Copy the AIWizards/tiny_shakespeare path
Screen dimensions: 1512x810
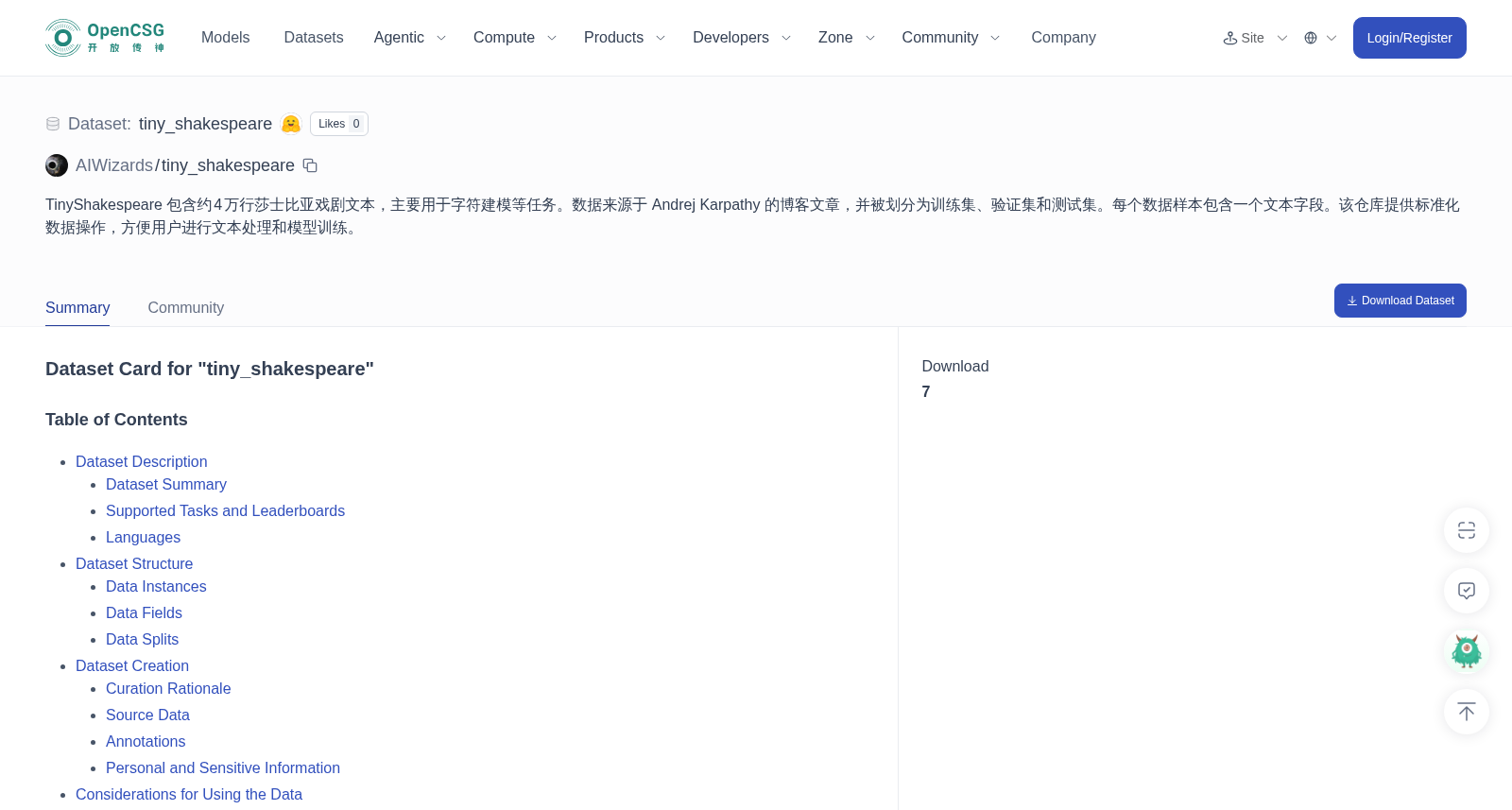pos(310,165)
